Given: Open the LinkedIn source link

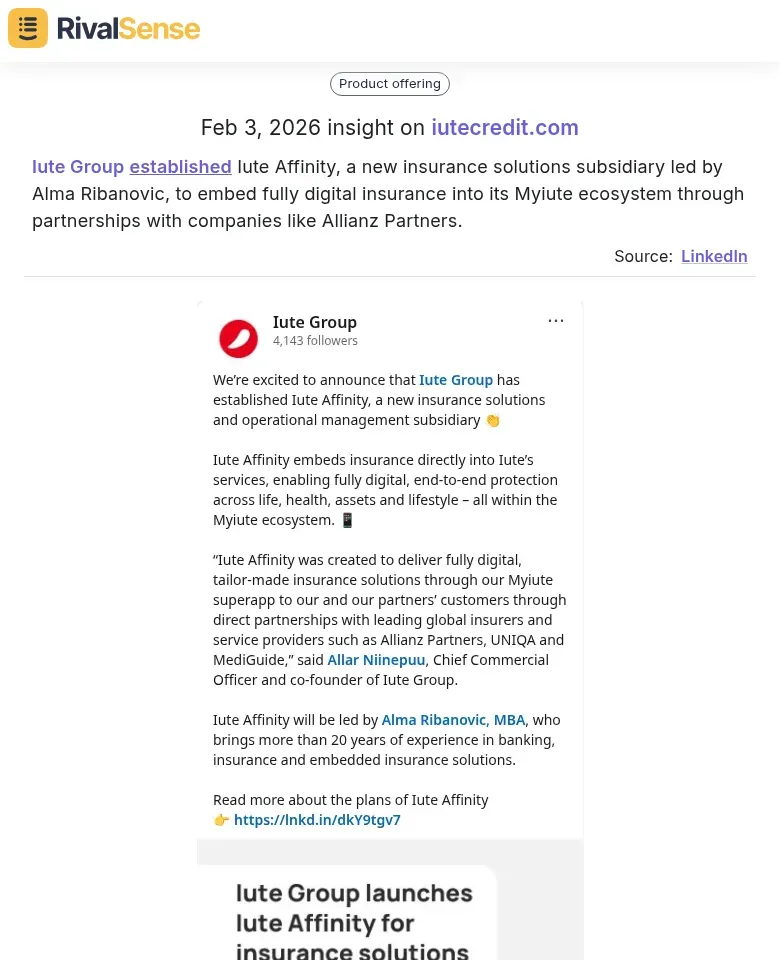Looking at the screenshot, I should [x=714, y=256].
